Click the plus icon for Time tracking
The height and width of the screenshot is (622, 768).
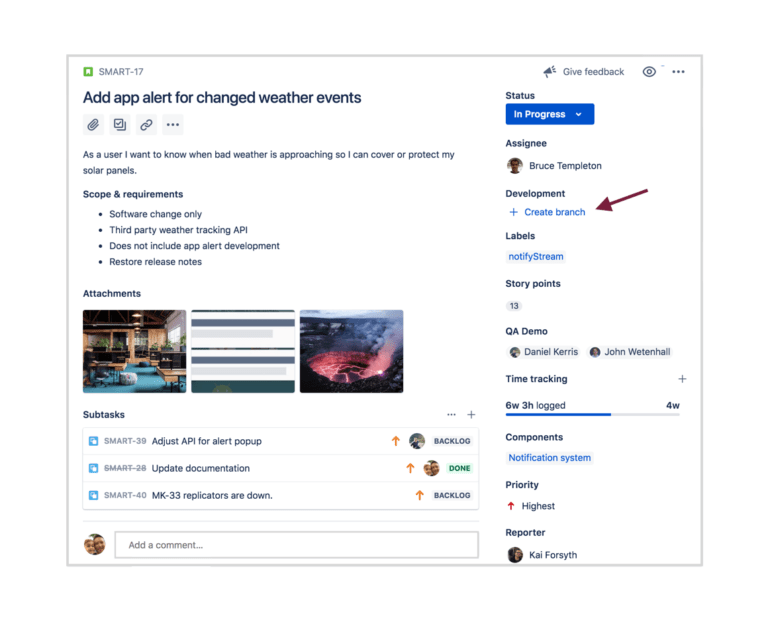coord(682,379)
